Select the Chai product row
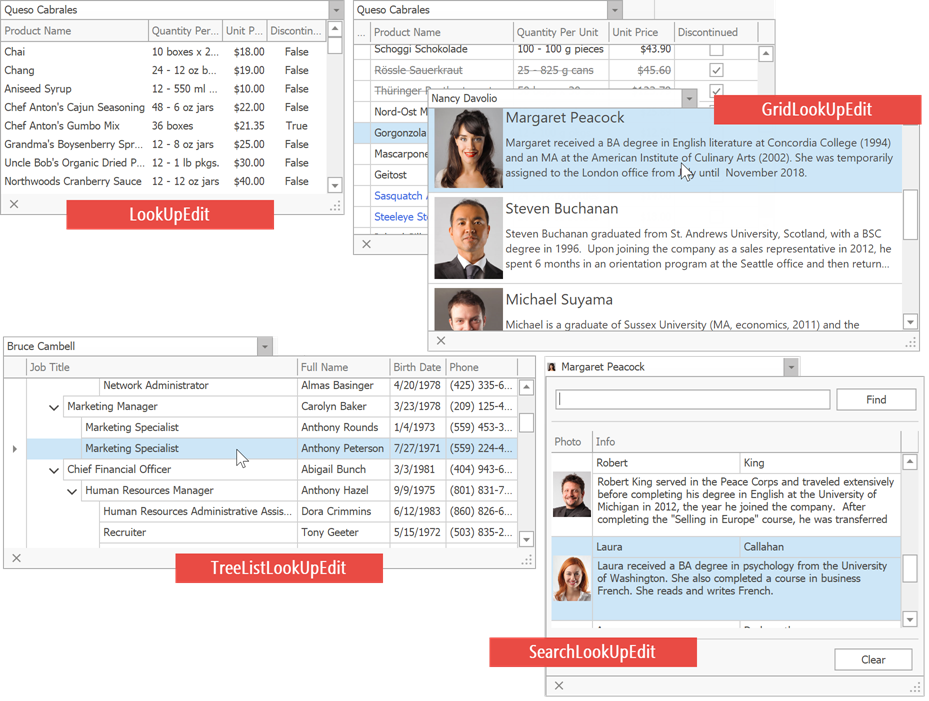Image resolution: width=929 pixels, height=701 pixels. pos(164,52)
